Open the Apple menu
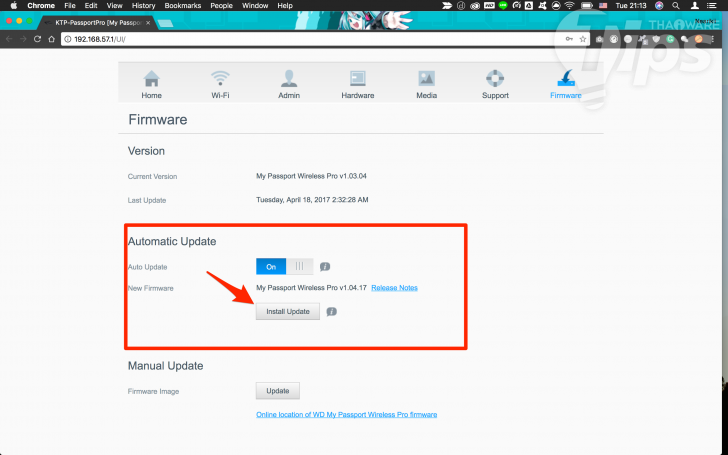 pyautogui.click(x=13, y=6)
